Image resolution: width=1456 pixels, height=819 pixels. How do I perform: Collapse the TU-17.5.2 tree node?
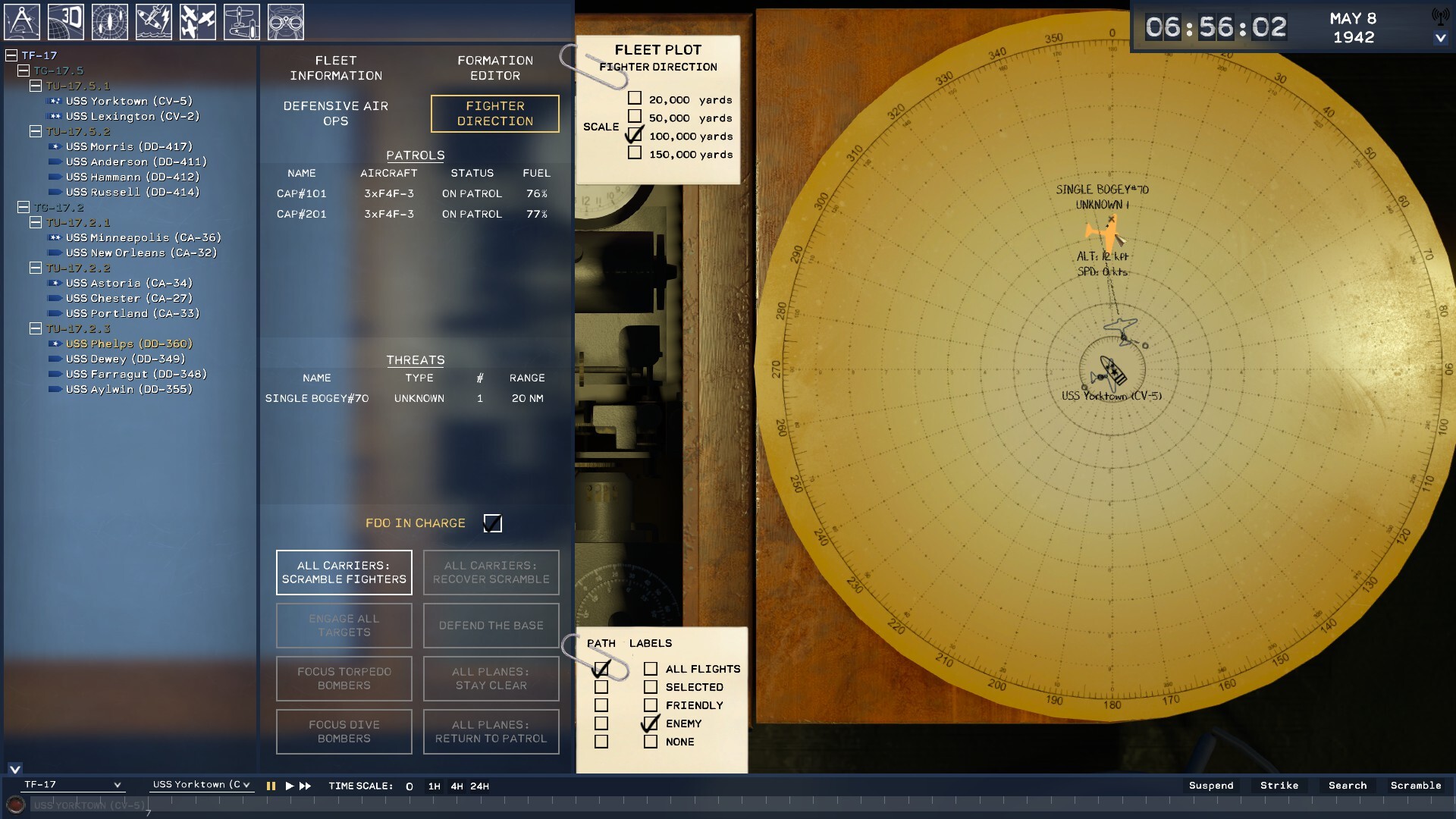pos(36,131)
